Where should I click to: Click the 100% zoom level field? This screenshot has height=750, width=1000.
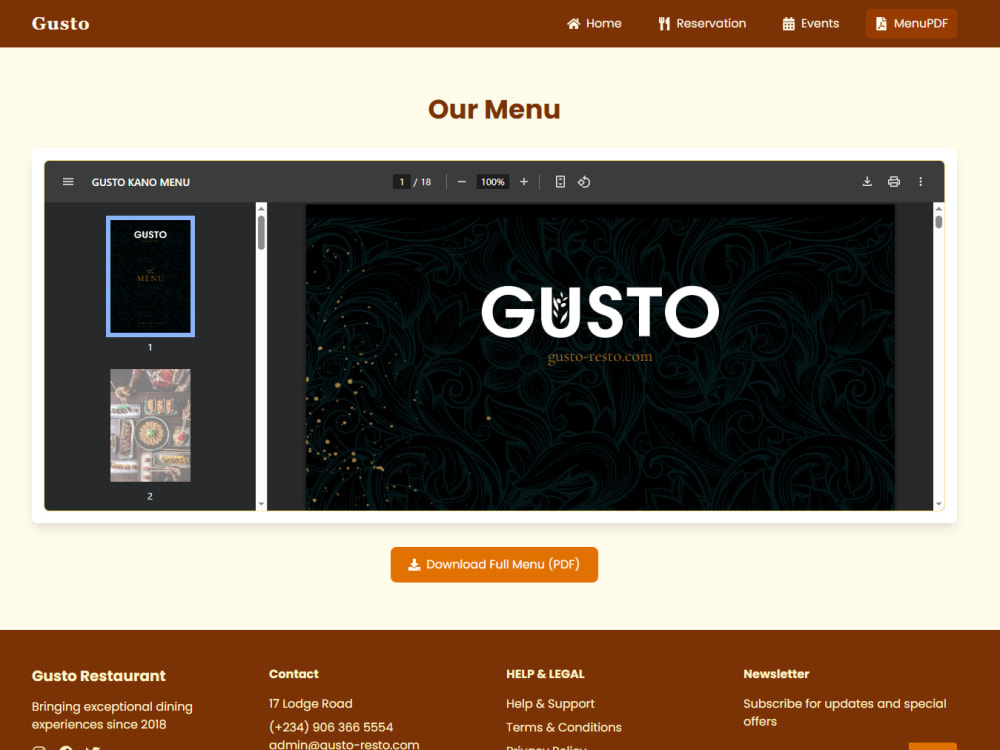pos(492,182)
